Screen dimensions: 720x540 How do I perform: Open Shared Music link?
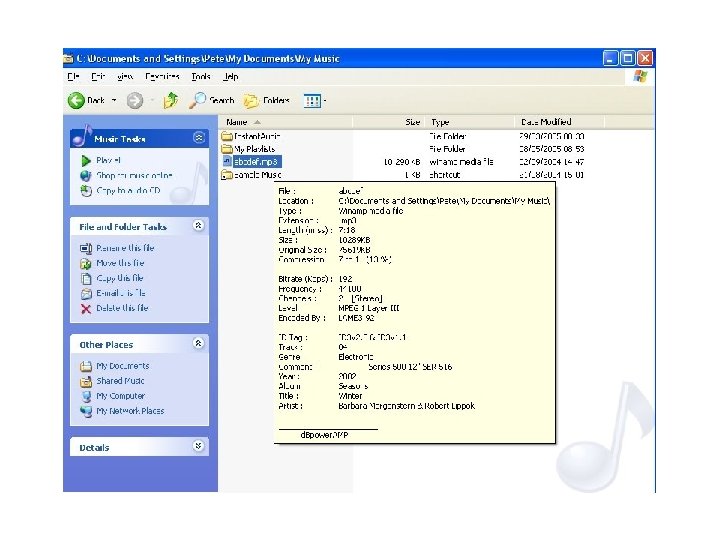point(120,381)
